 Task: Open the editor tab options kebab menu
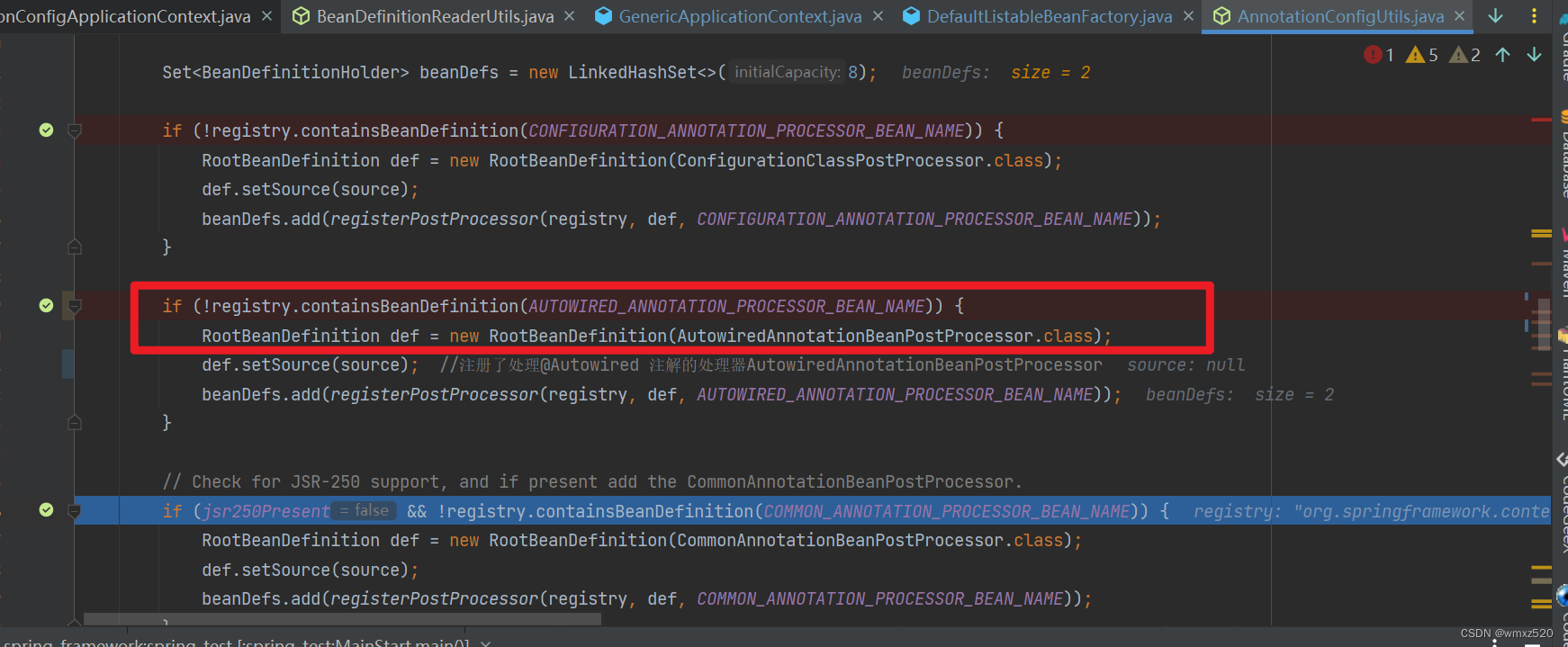1535,16
